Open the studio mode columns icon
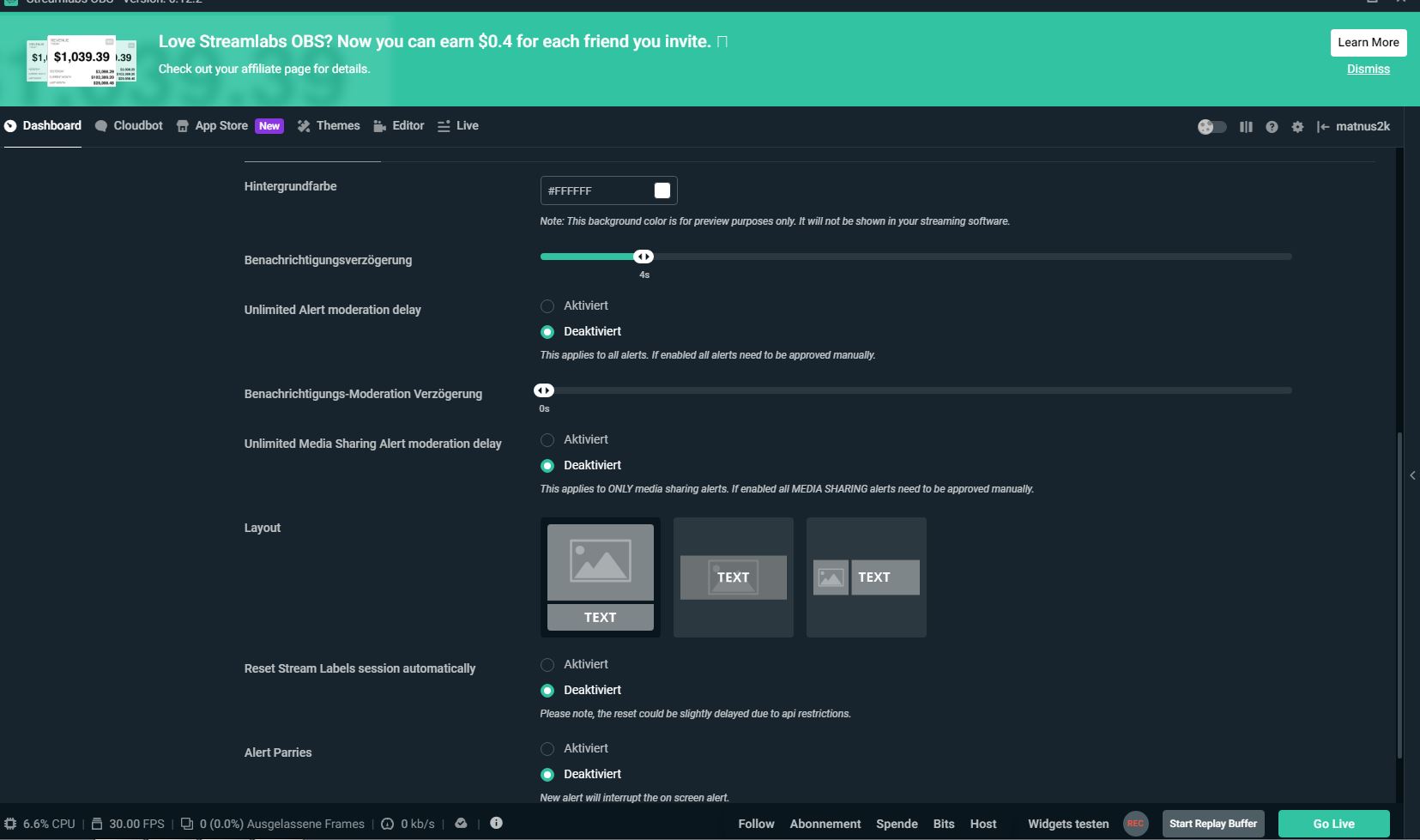Viewport: 1420px width, 840px height. tap(1246, 127)
